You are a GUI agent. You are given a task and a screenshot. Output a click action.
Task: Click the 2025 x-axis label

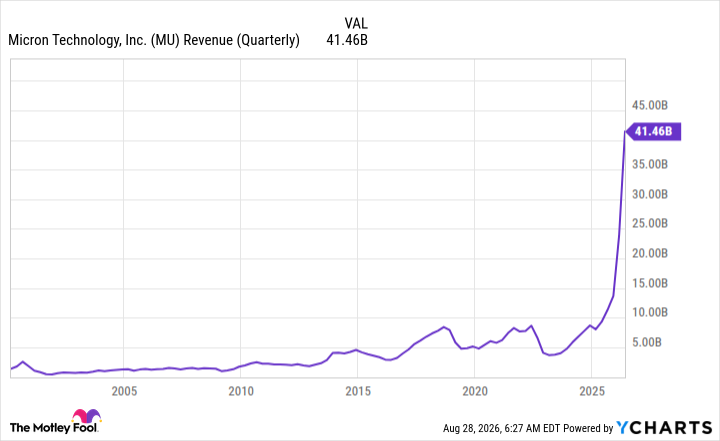[x=592, y=391]
